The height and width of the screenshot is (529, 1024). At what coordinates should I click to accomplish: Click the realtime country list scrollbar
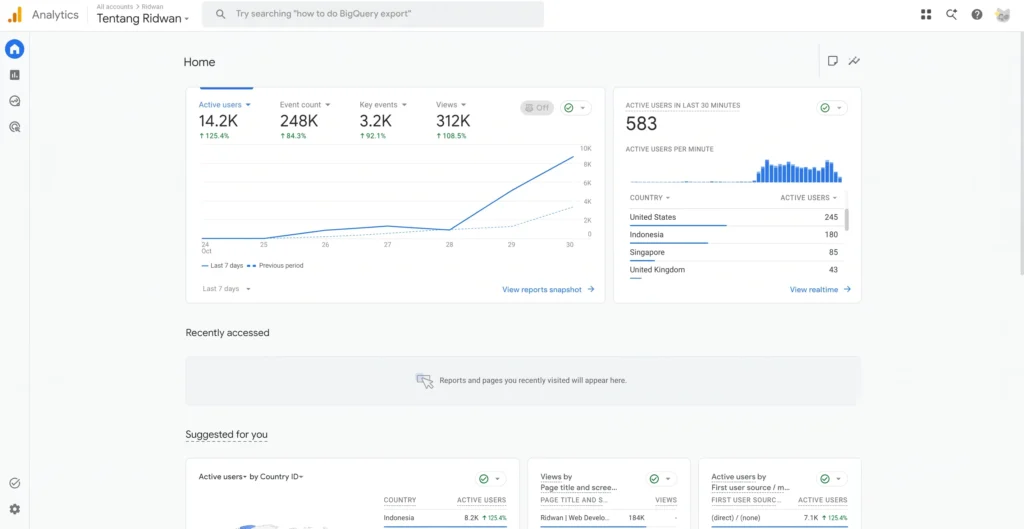point(847,219)
